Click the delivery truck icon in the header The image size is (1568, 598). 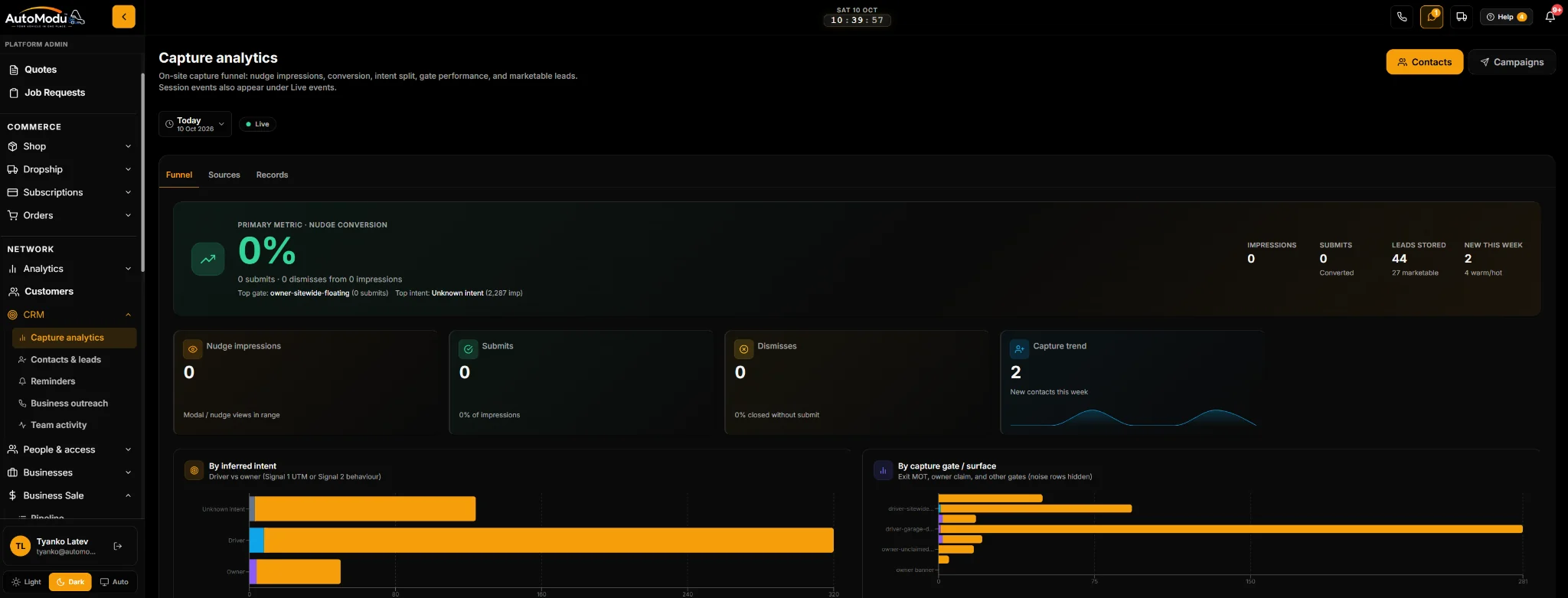tap(1462, 17)
